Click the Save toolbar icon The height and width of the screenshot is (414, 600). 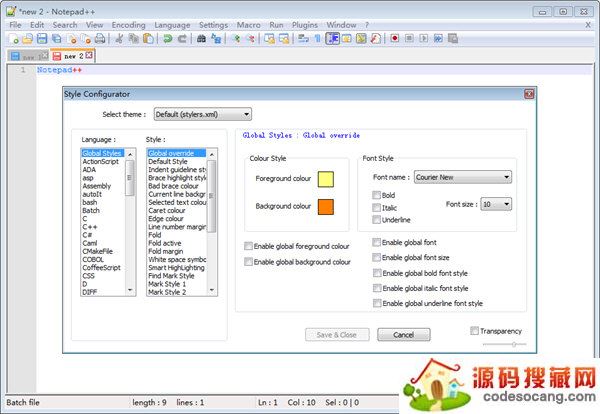42,39
